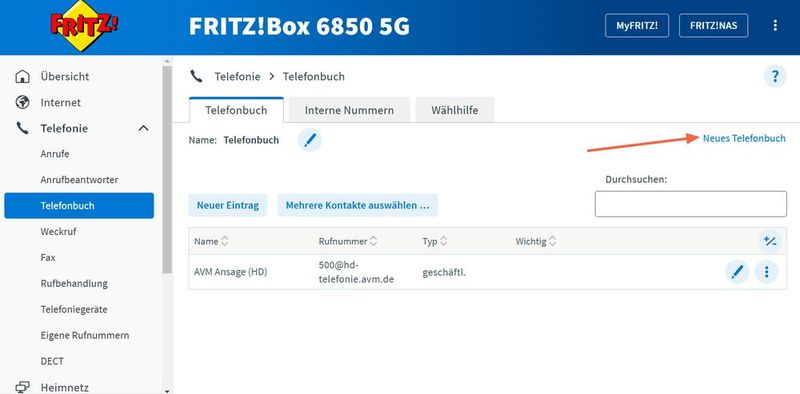Click the Durchsuchen search field
This screenshot has height=394, width=800.
[691, 204]
